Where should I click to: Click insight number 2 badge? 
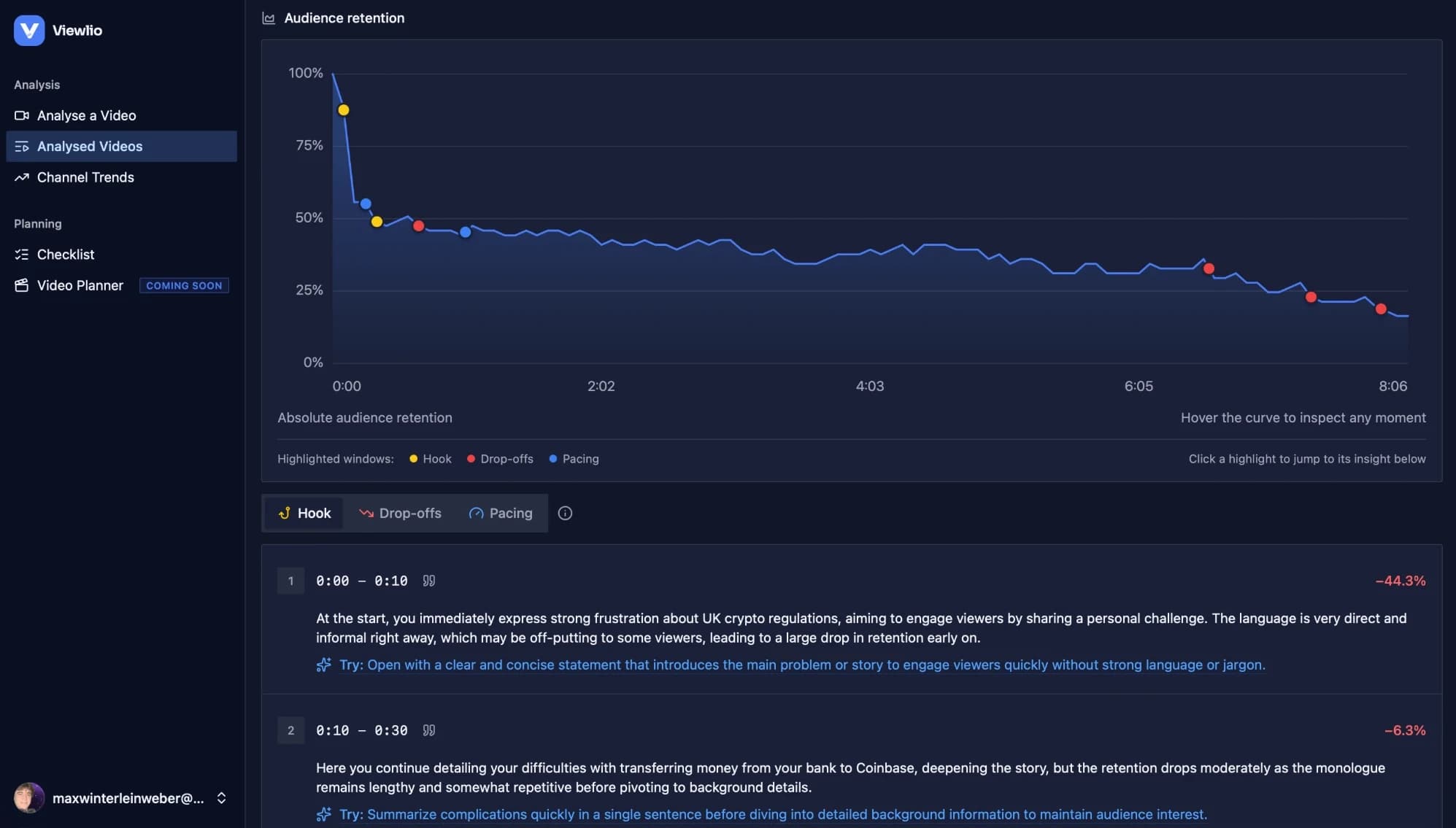pos(290,730)
